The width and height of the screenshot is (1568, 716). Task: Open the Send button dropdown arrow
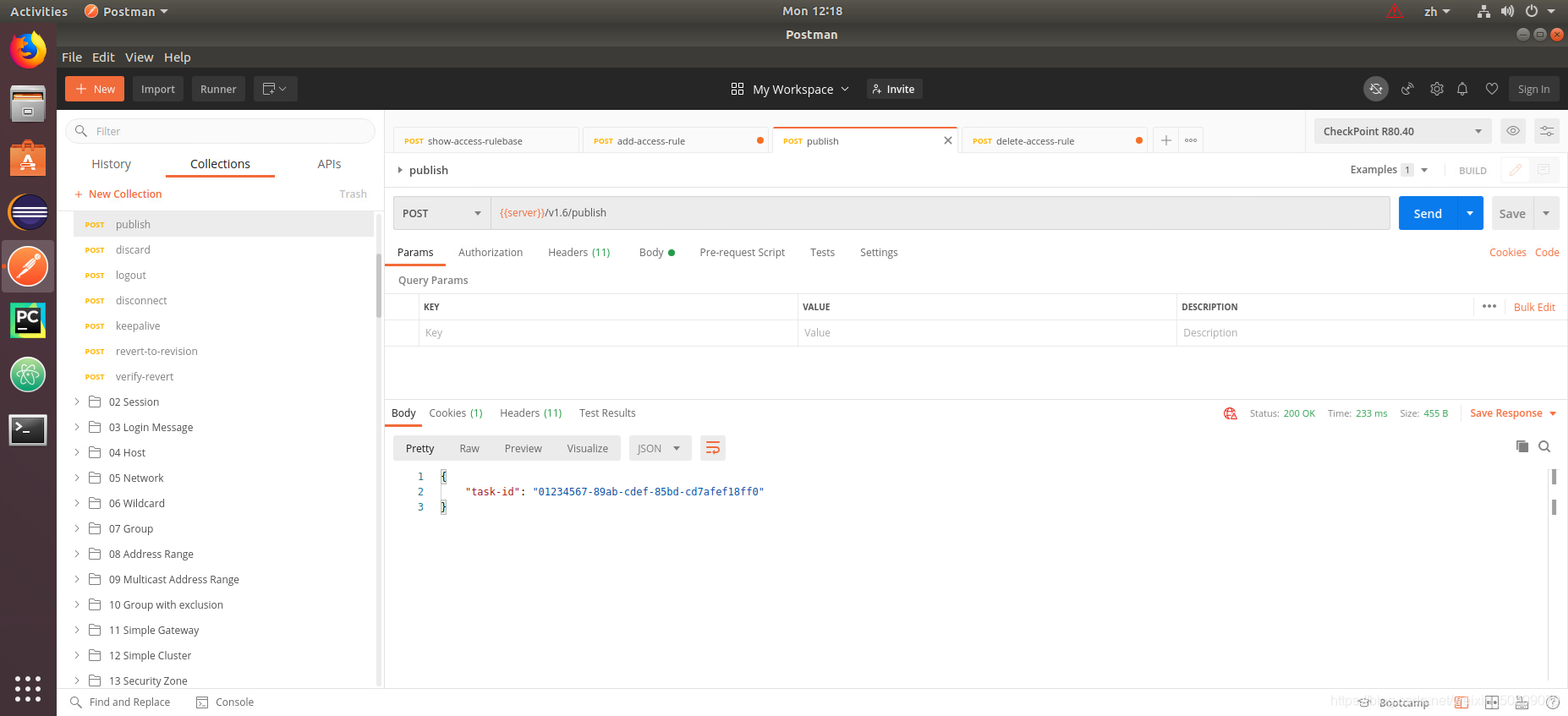(x=1470, y=213)
